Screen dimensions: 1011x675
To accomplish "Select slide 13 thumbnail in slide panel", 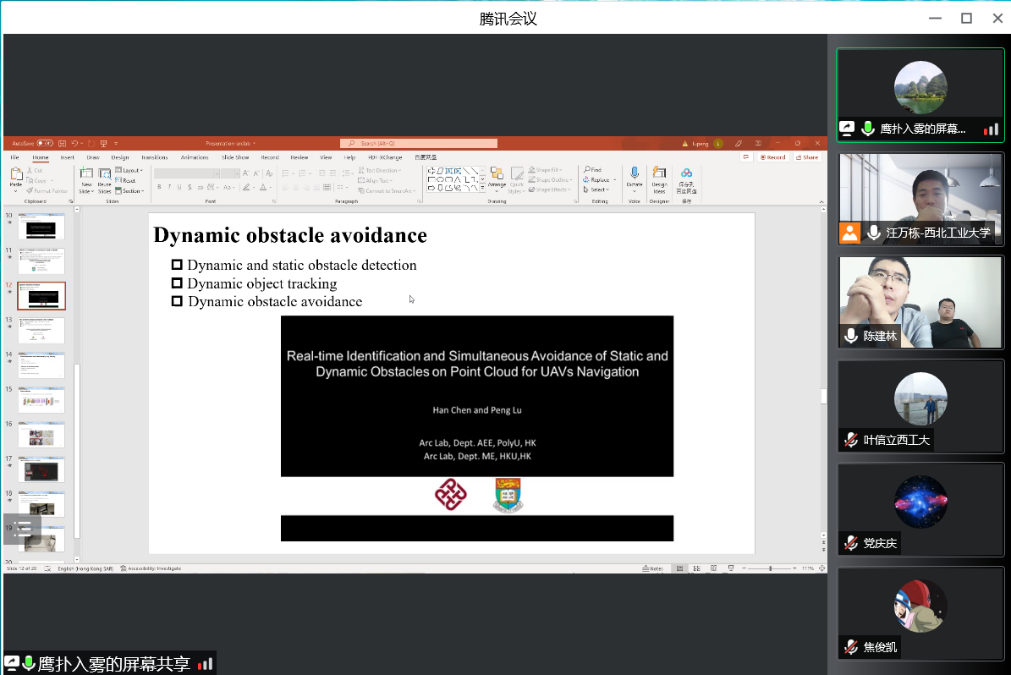I will click(41, 330).
